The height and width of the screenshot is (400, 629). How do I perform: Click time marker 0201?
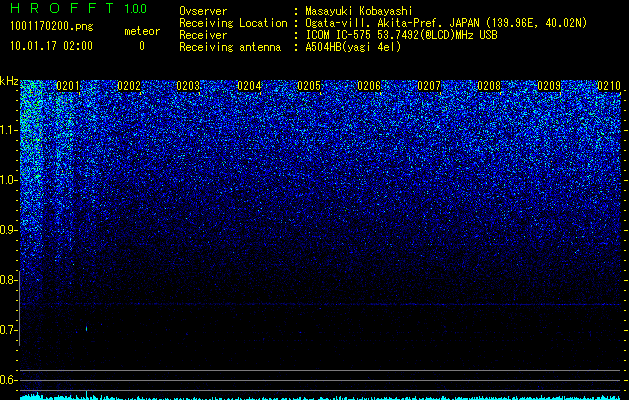[x=68, y=86]
